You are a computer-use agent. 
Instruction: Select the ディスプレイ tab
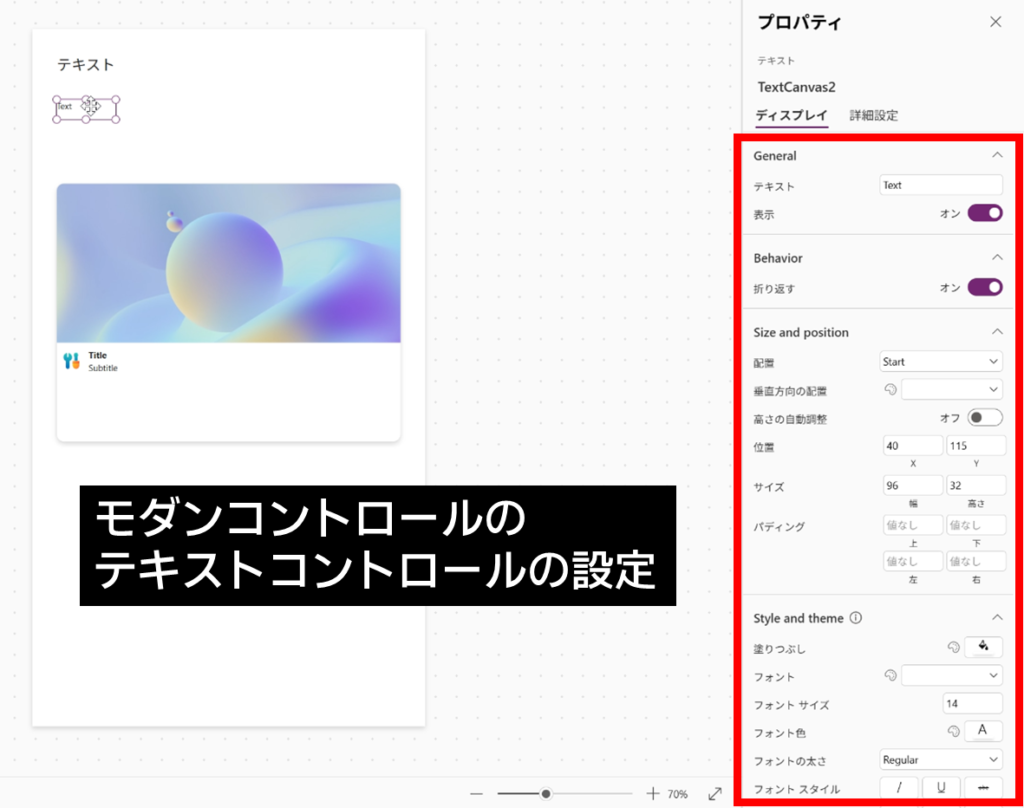tap(791, 115)
